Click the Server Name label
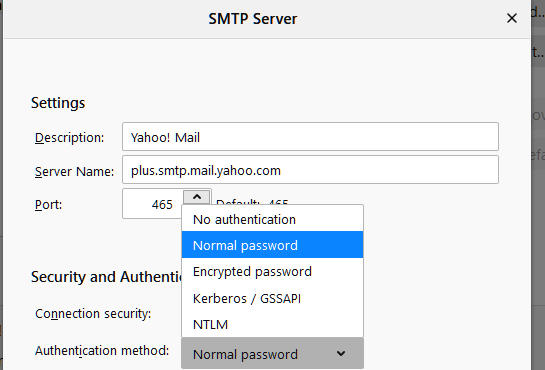545x370 pixels. click(74, 171)
